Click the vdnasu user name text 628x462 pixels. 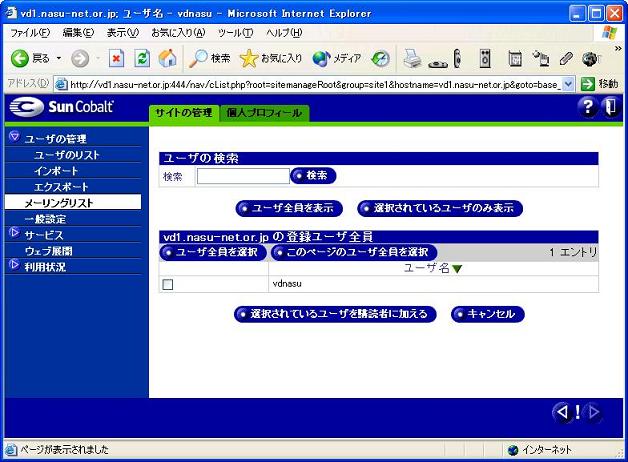click(x=287, y=284)
